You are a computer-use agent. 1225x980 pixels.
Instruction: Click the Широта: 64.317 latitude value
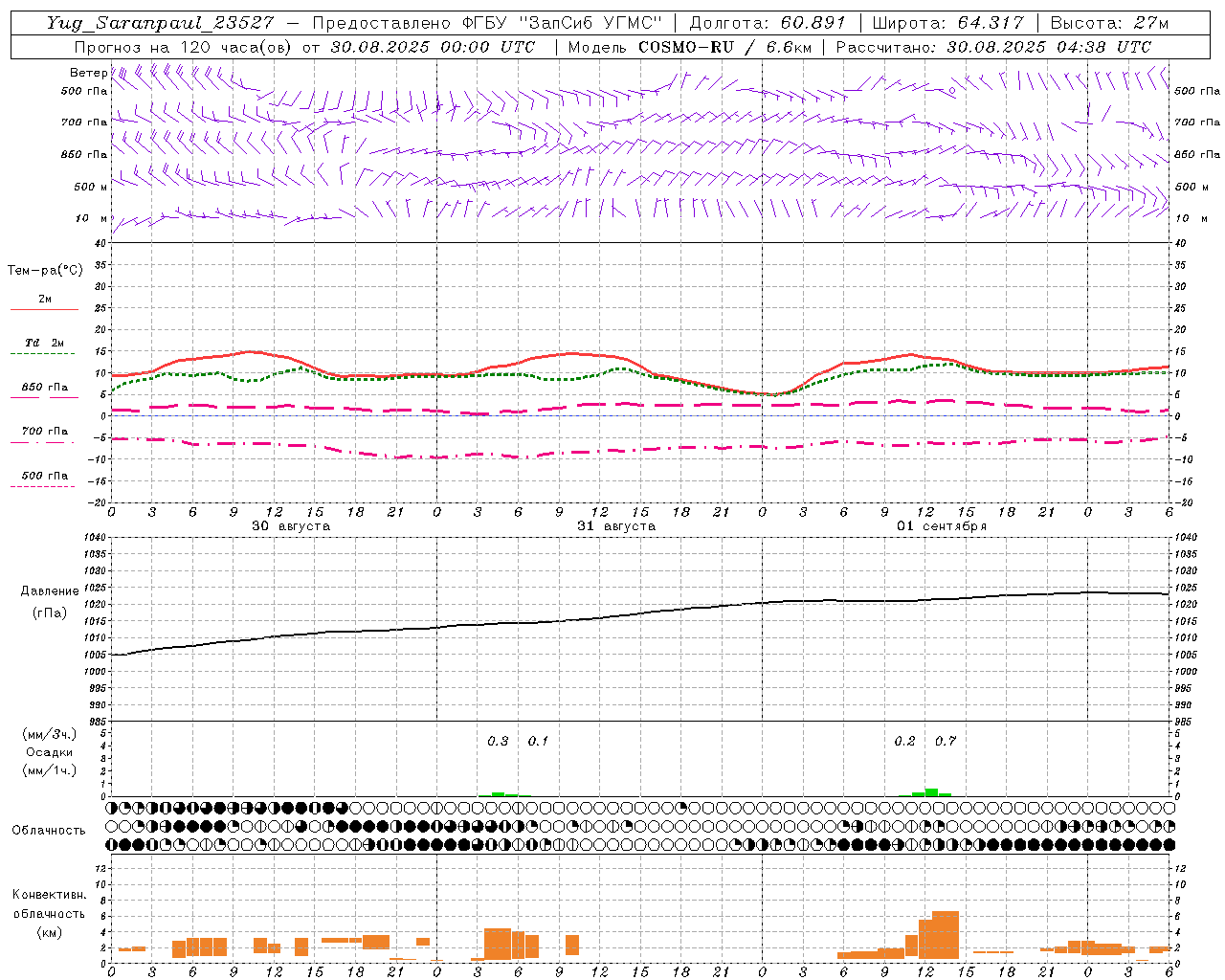click(x=947, y=23)
